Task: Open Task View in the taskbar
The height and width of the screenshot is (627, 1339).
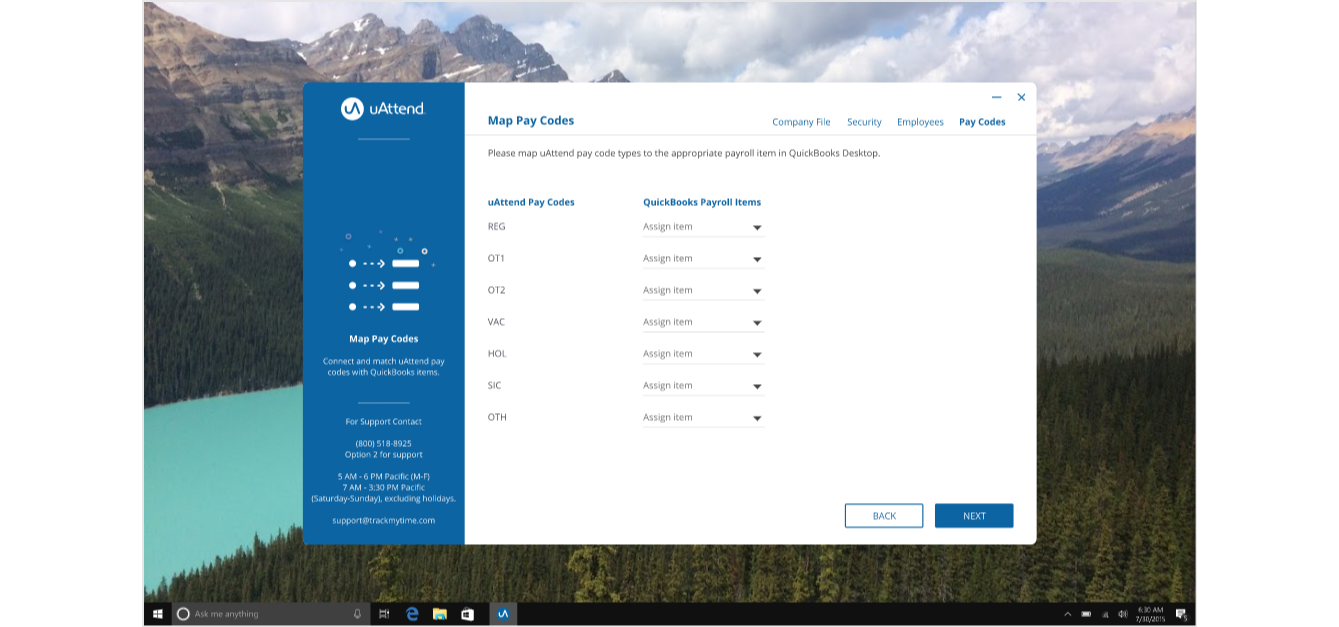Action: coord(384,614)
